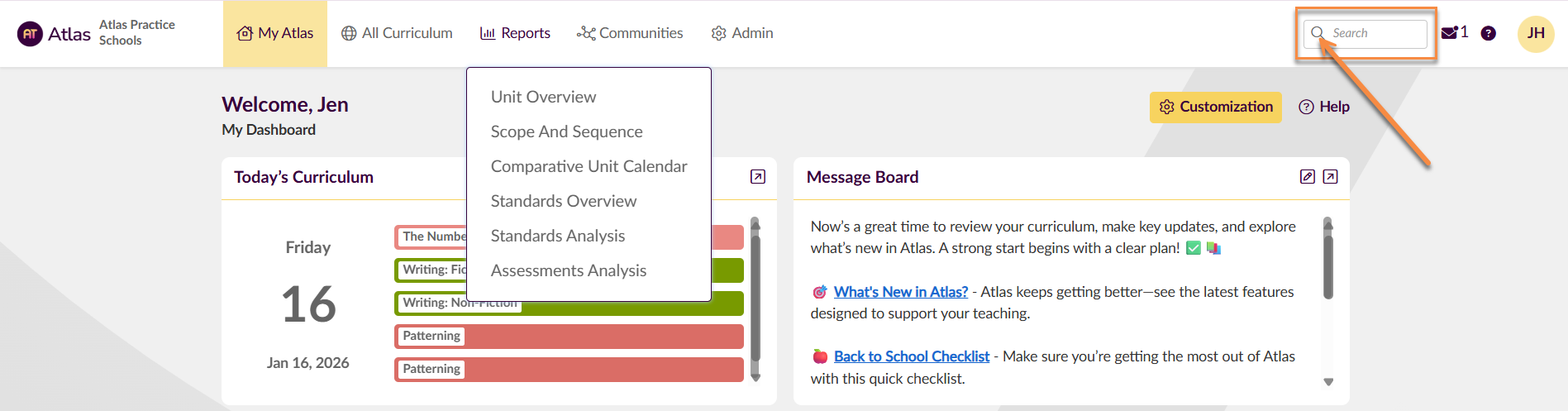Click the Message Board scrollbar down arrow

pyautogui.click(x=1328, y=382)
